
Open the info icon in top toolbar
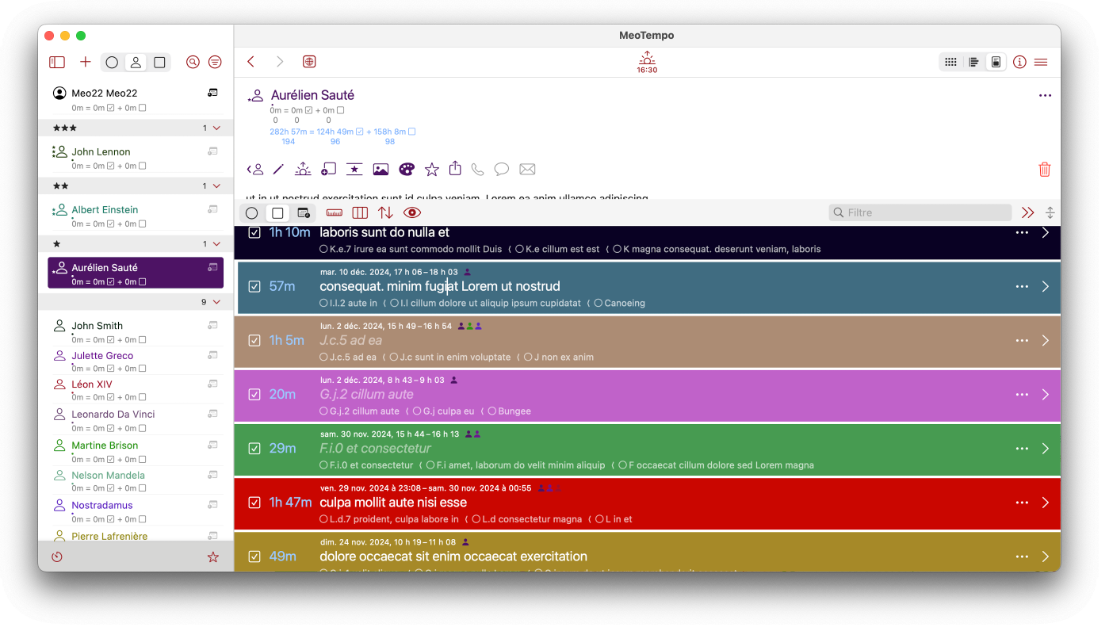[x=1019, y=62]
